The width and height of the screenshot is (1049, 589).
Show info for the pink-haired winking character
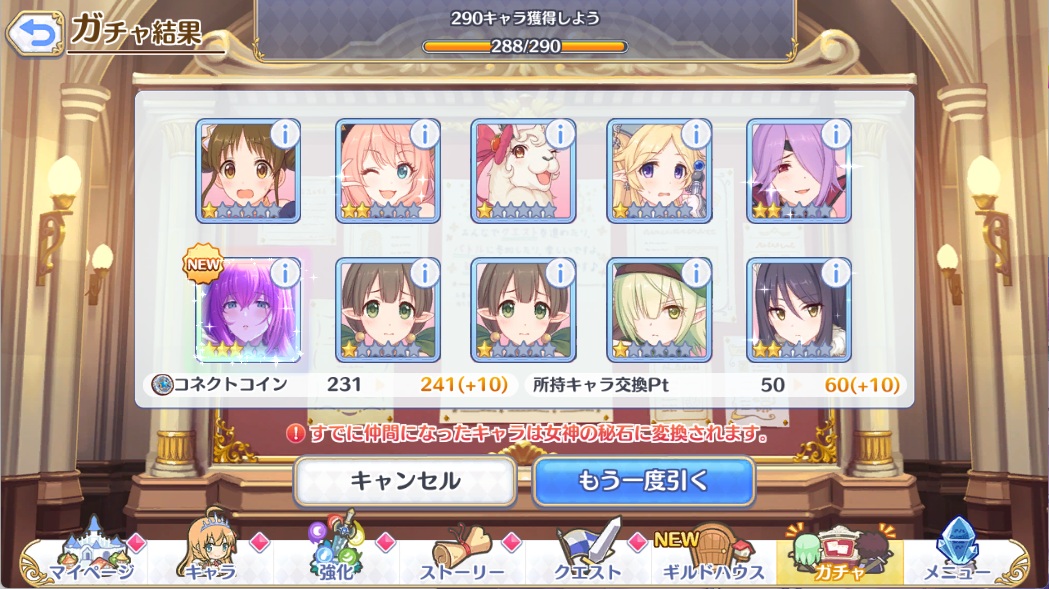tap(425, 135)
